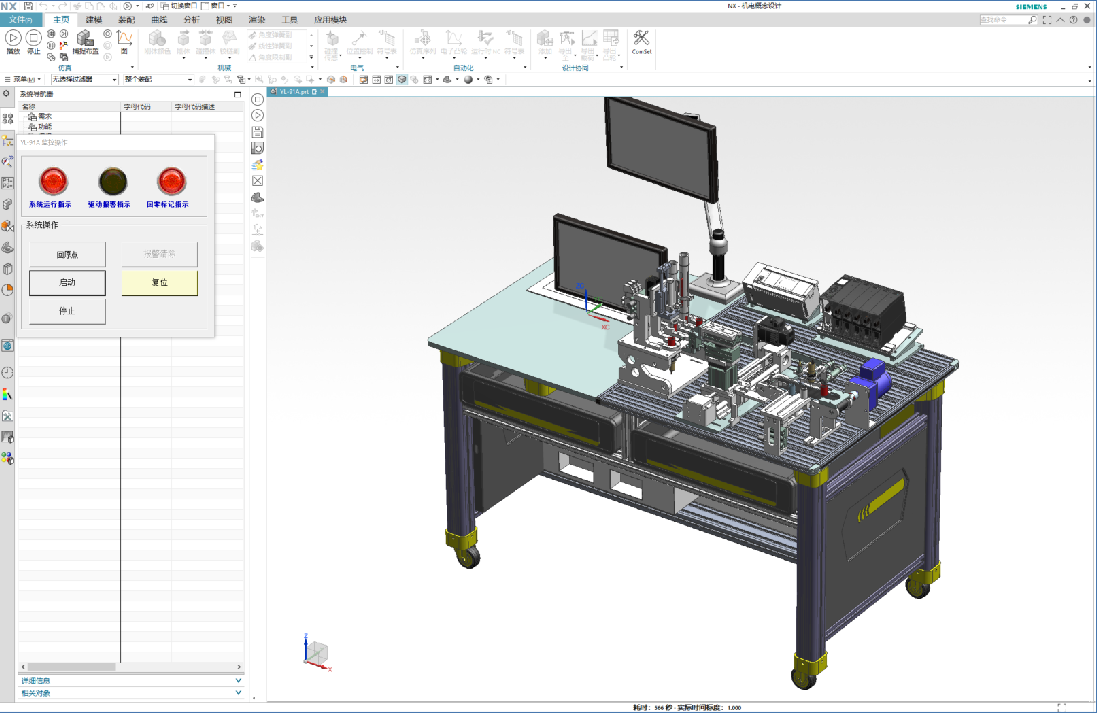The height and width of the screenshot is (713, 1097).
Task: Click the 系统运行指示 red indicator light
Action: coord(52,181)
